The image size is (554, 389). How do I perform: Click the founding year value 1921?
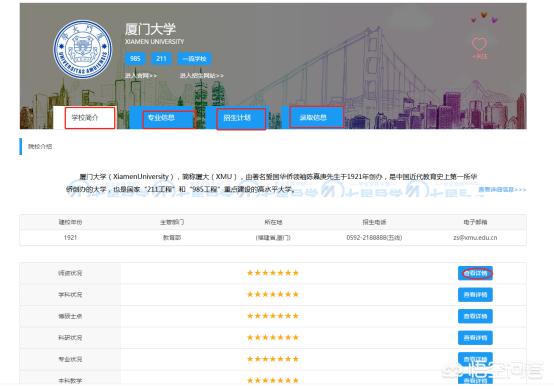pos(70,237)
